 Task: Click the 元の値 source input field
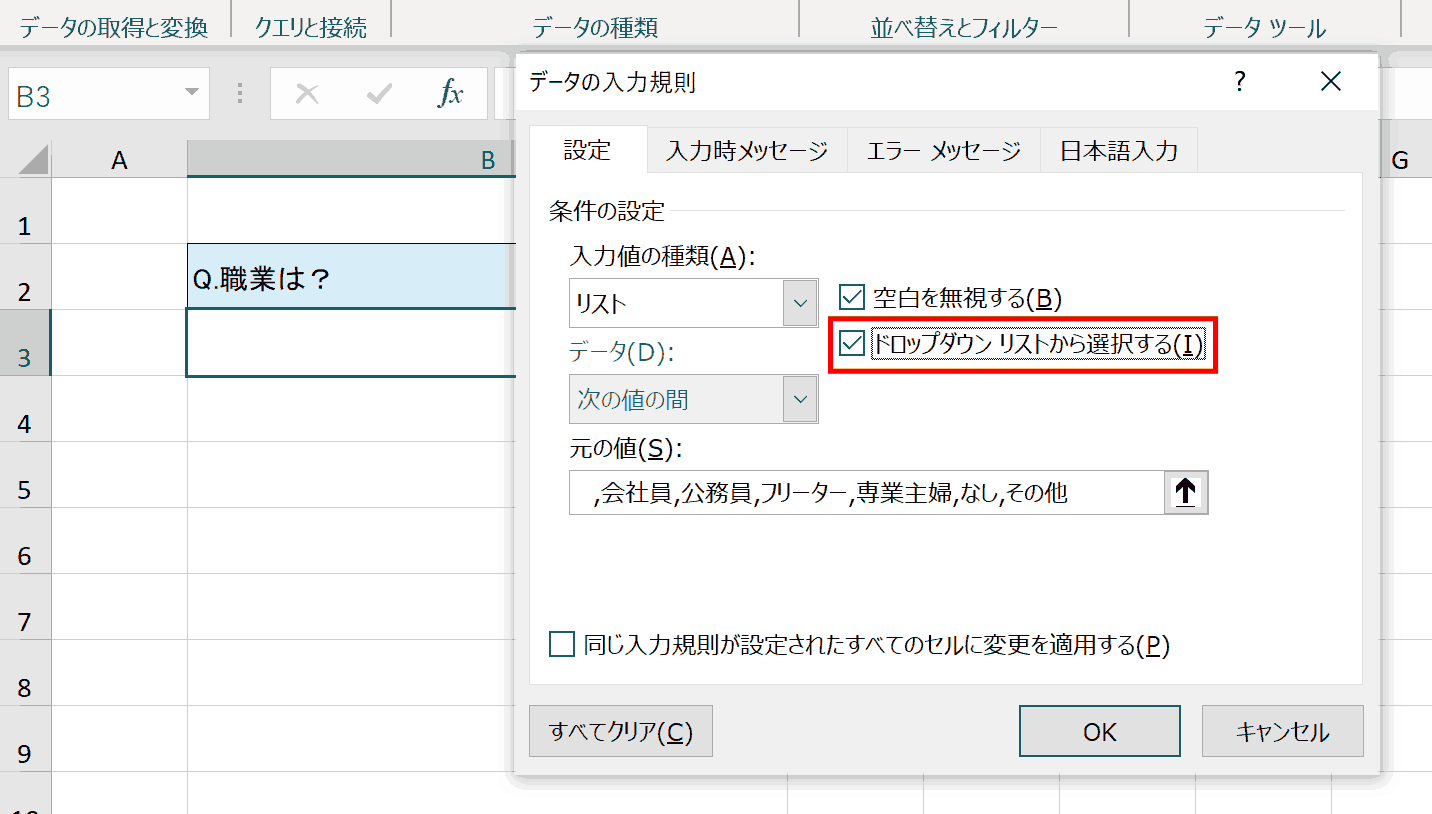[x=867, y=492]
